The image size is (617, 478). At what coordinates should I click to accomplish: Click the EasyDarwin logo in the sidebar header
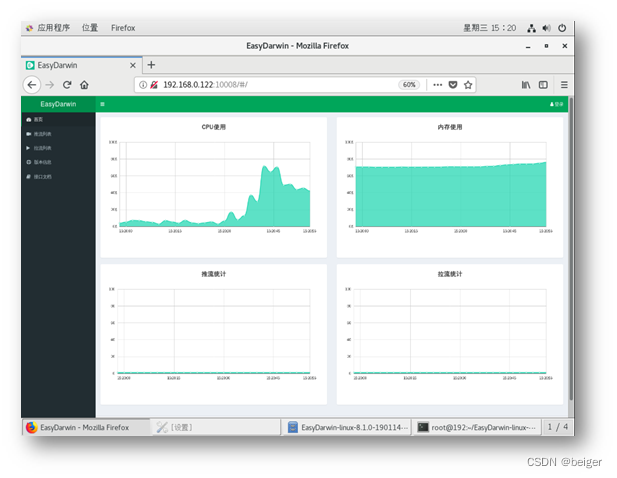58,104
